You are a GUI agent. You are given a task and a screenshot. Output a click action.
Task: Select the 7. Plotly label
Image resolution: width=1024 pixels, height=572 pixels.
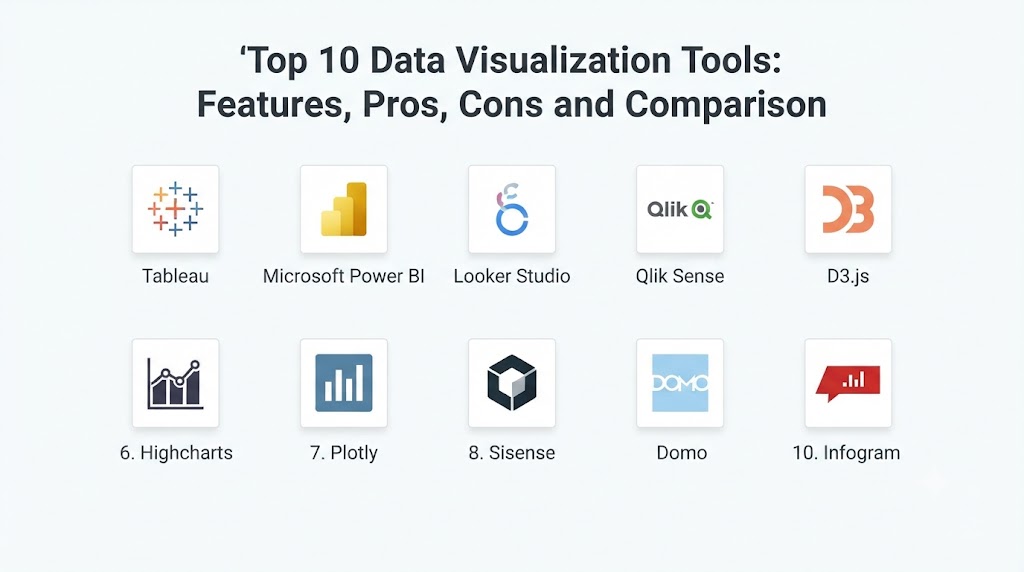pos(344,453)
